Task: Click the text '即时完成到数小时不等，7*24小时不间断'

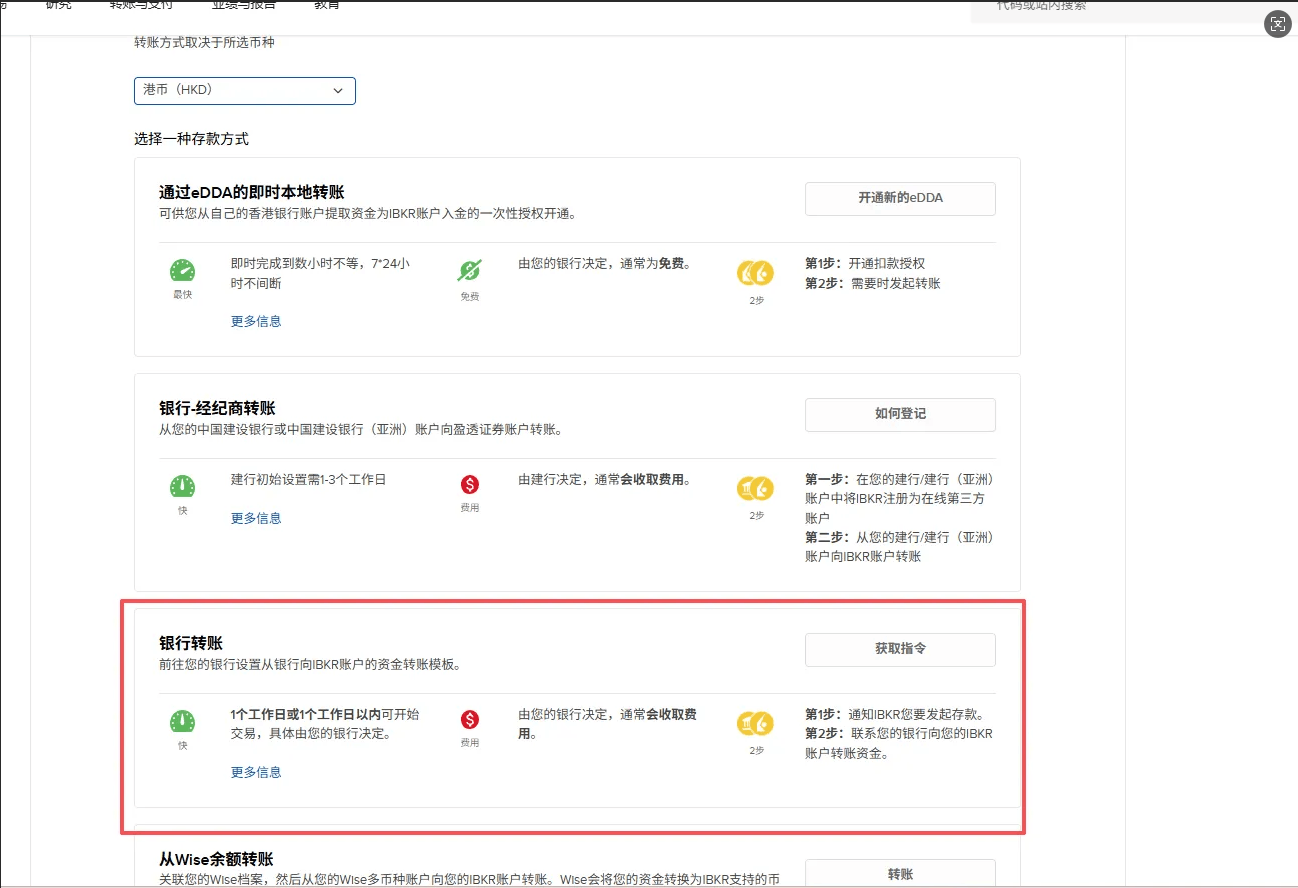Action: pyautogui.click(x=320, y=274)
